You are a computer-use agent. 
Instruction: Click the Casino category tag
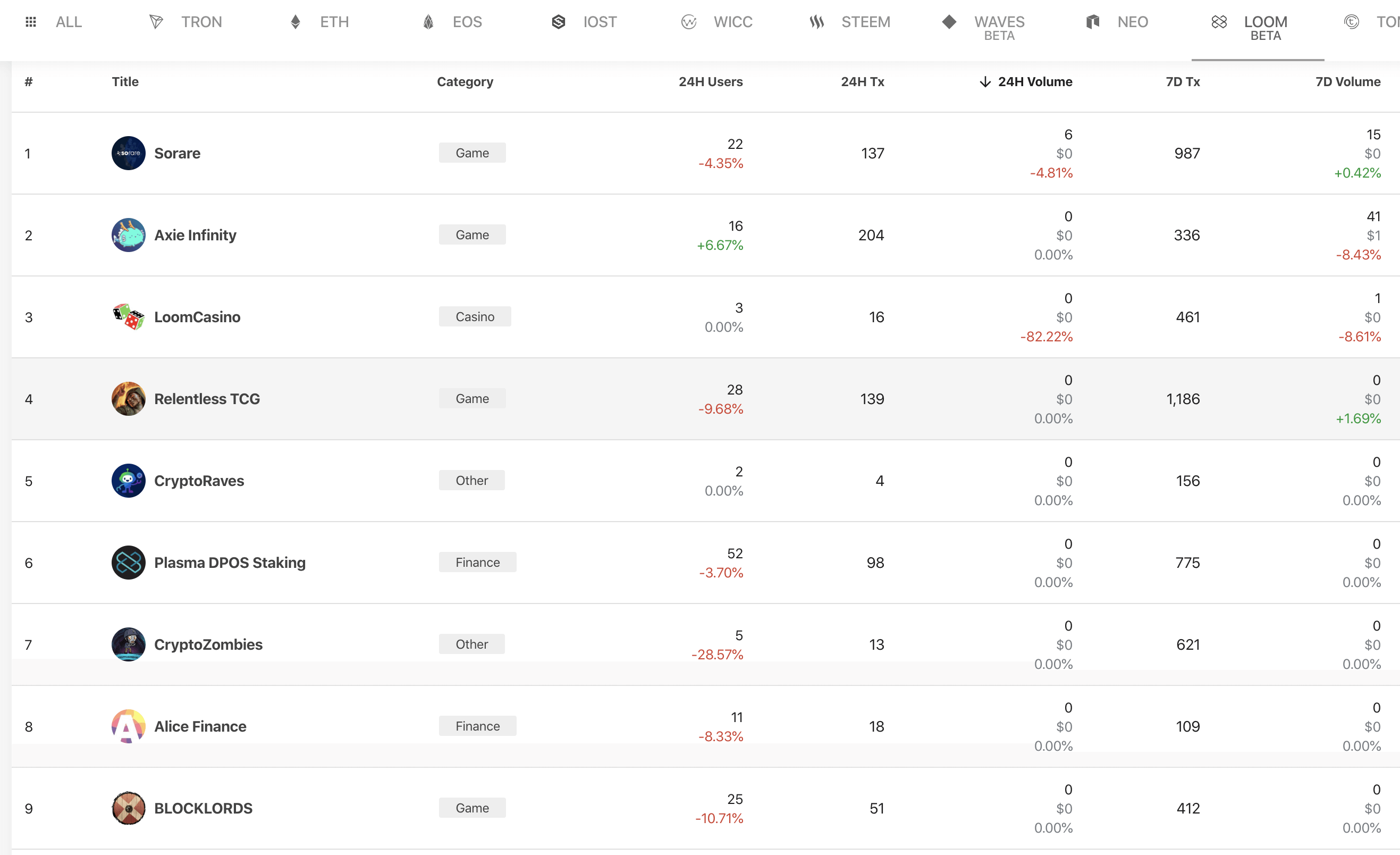tap(475, 317)
